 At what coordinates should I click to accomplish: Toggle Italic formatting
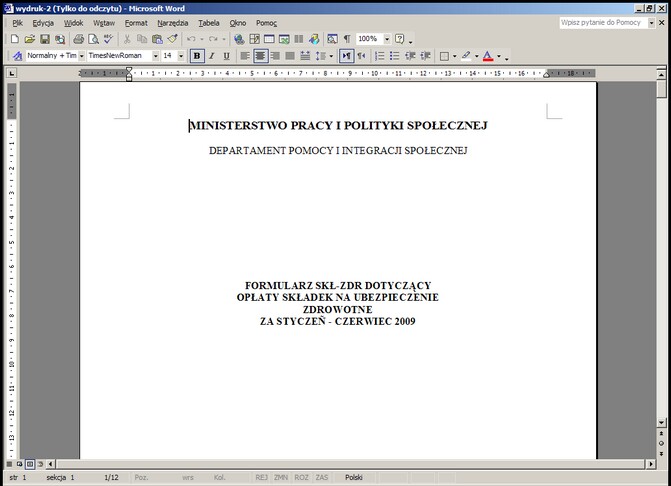click(211, 56)
